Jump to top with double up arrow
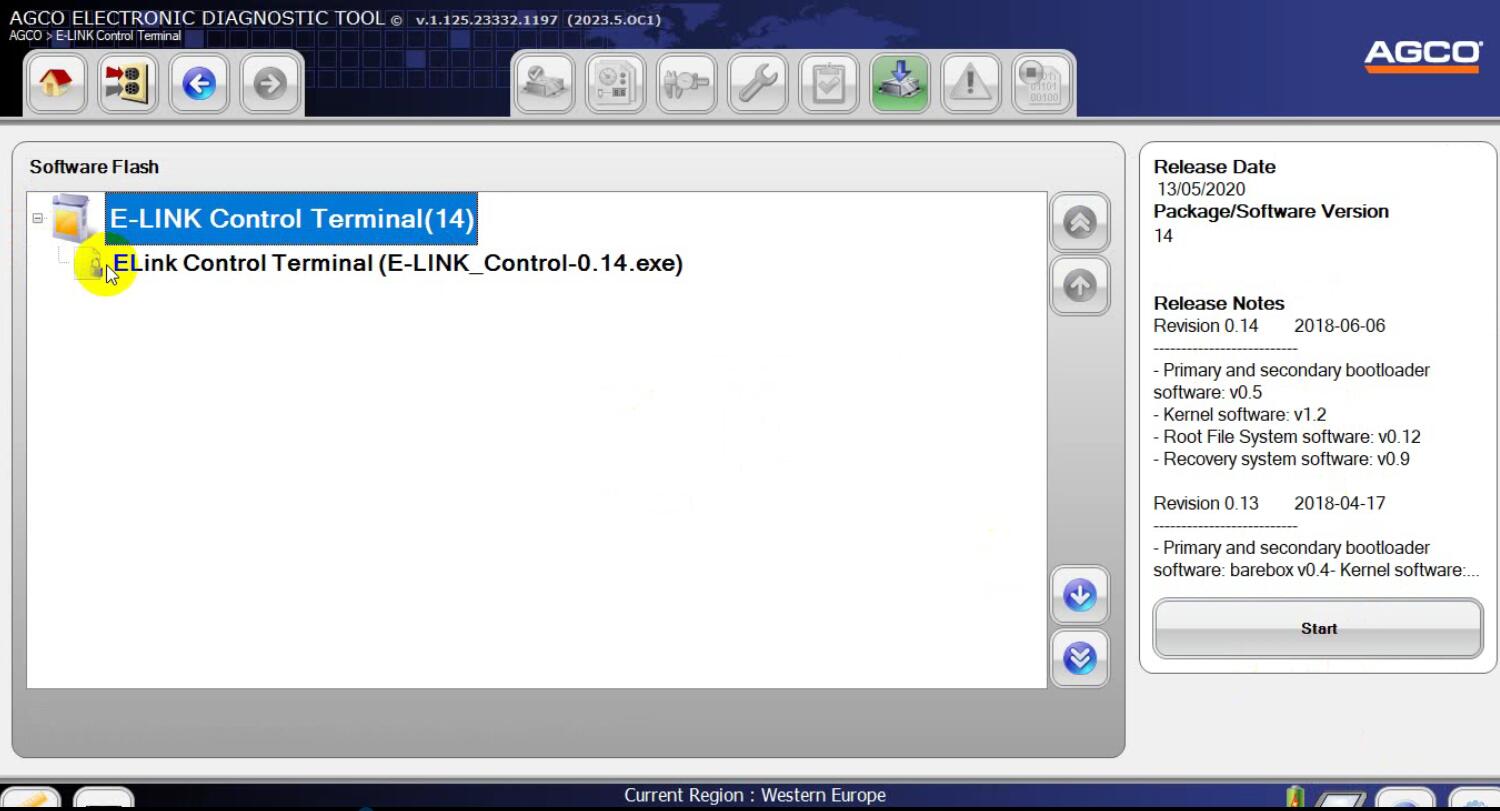This screenshot has width=1500, height=811. point(1080,222)
